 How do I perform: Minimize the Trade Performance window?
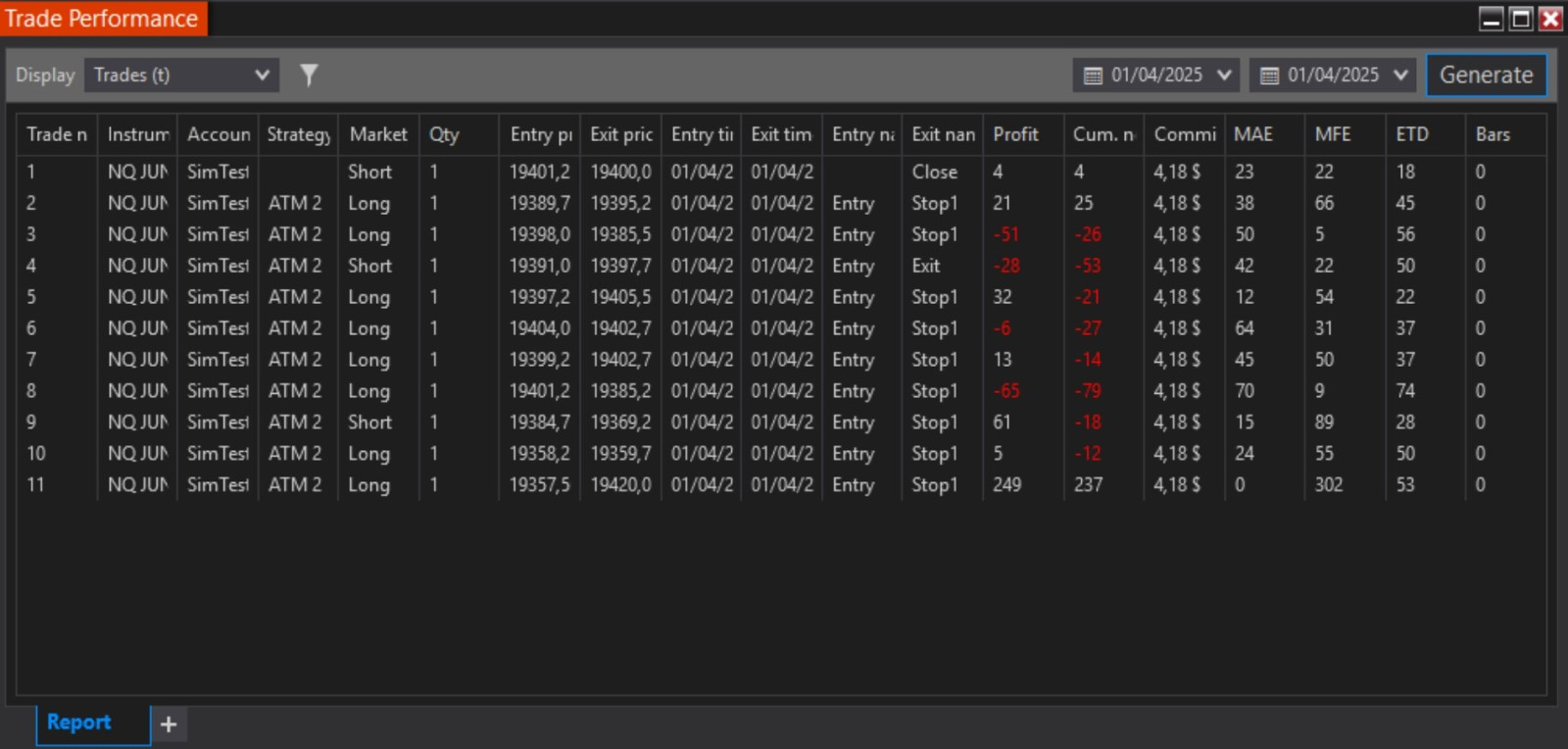(1492, 19)
